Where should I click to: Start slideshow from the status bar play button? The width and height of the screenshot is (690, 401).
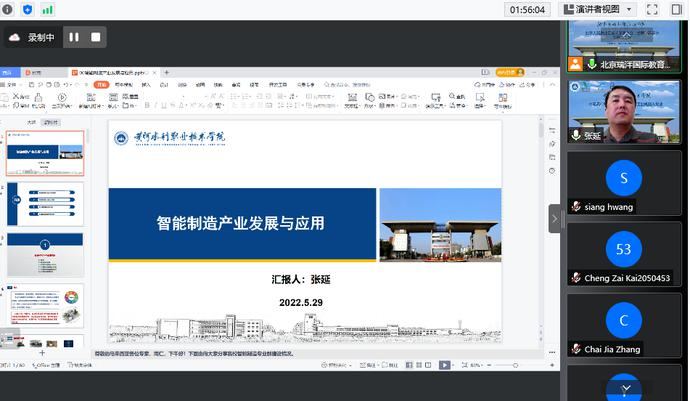click(x=444, y=366)
